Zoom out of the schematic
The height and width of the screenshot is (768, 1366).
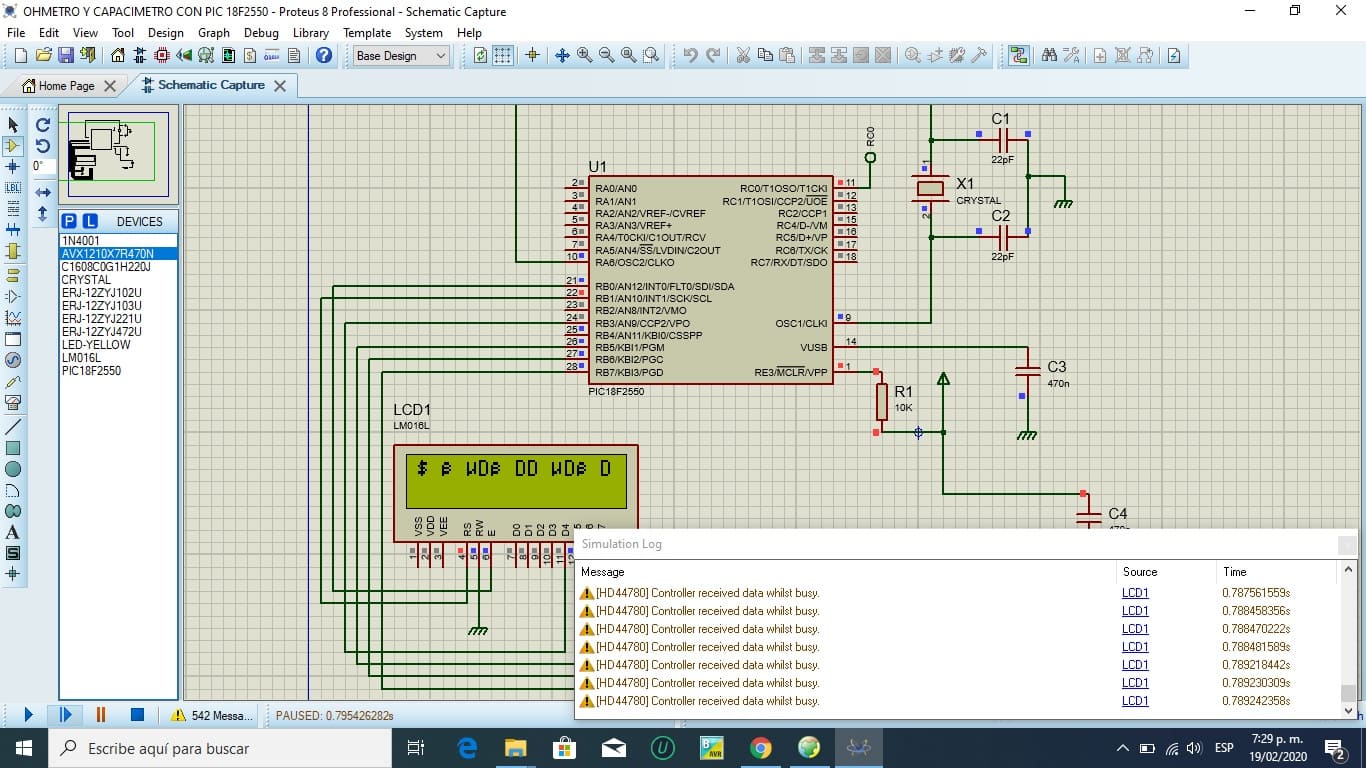pyautogui.click(x=607, y=56)
